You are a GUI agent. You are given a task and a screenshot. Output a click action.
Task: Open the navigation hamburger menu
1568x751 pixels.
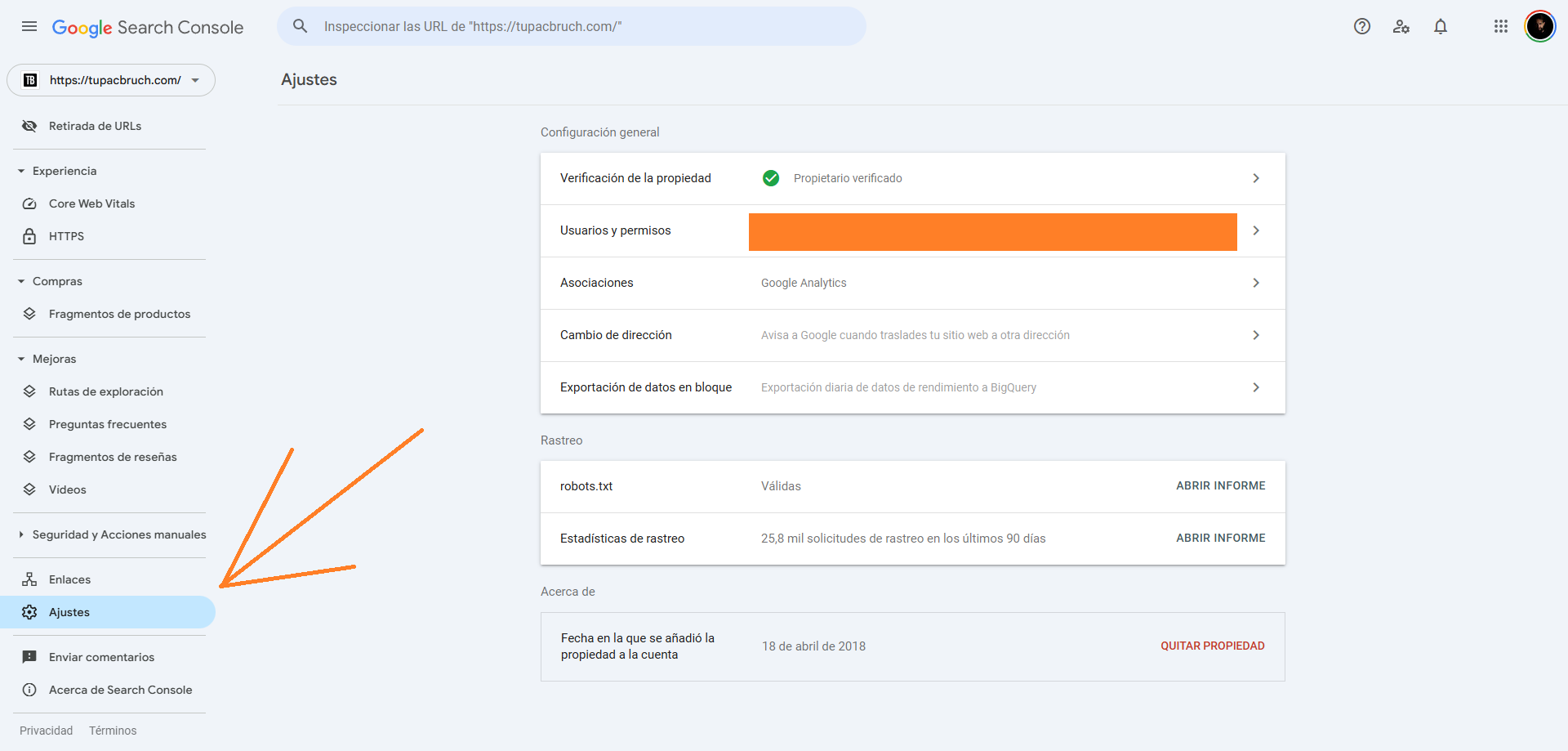tap(29, 26)
